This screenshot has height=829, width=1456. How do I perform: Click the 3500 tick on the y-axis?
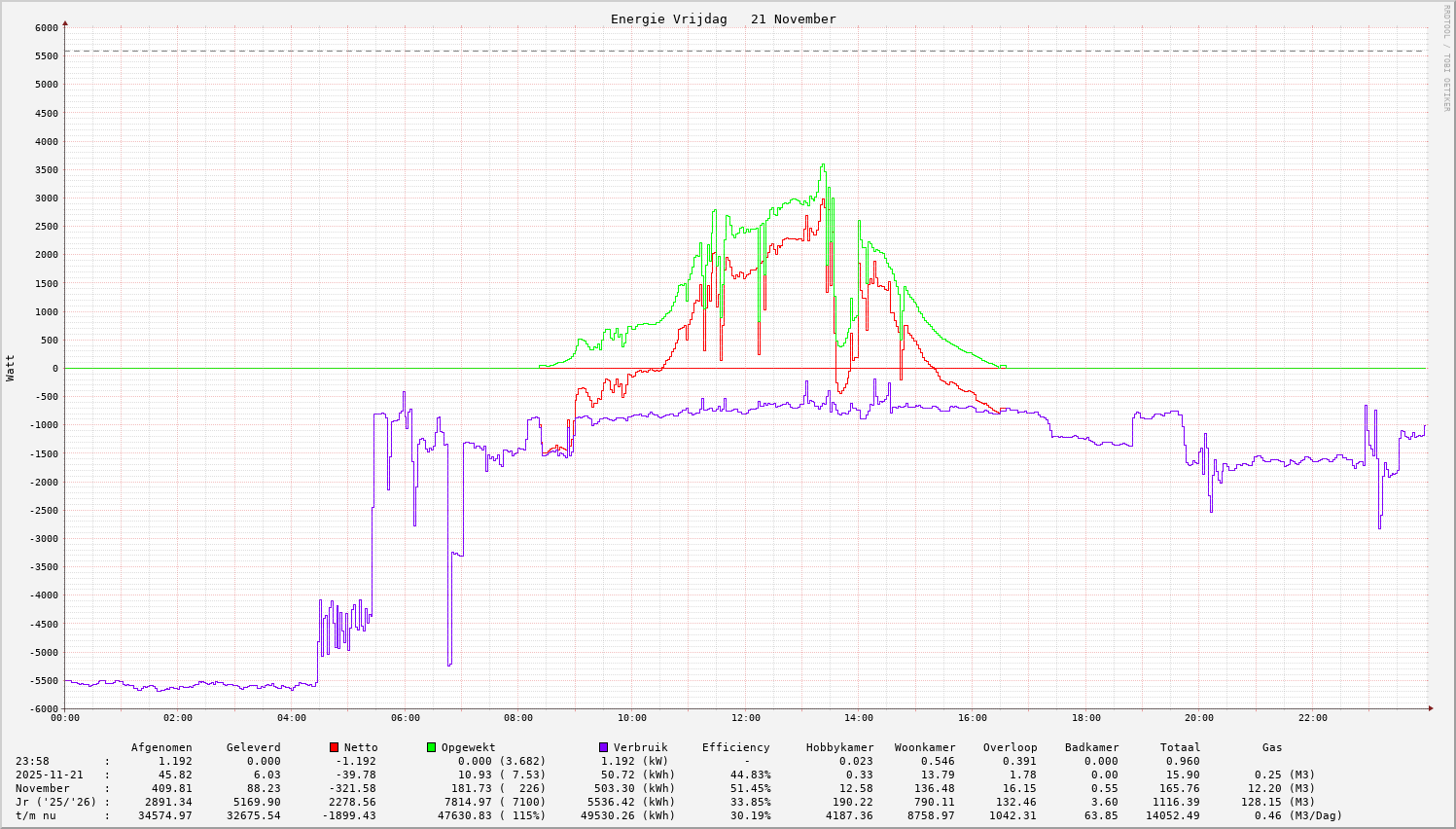point(46,169)
